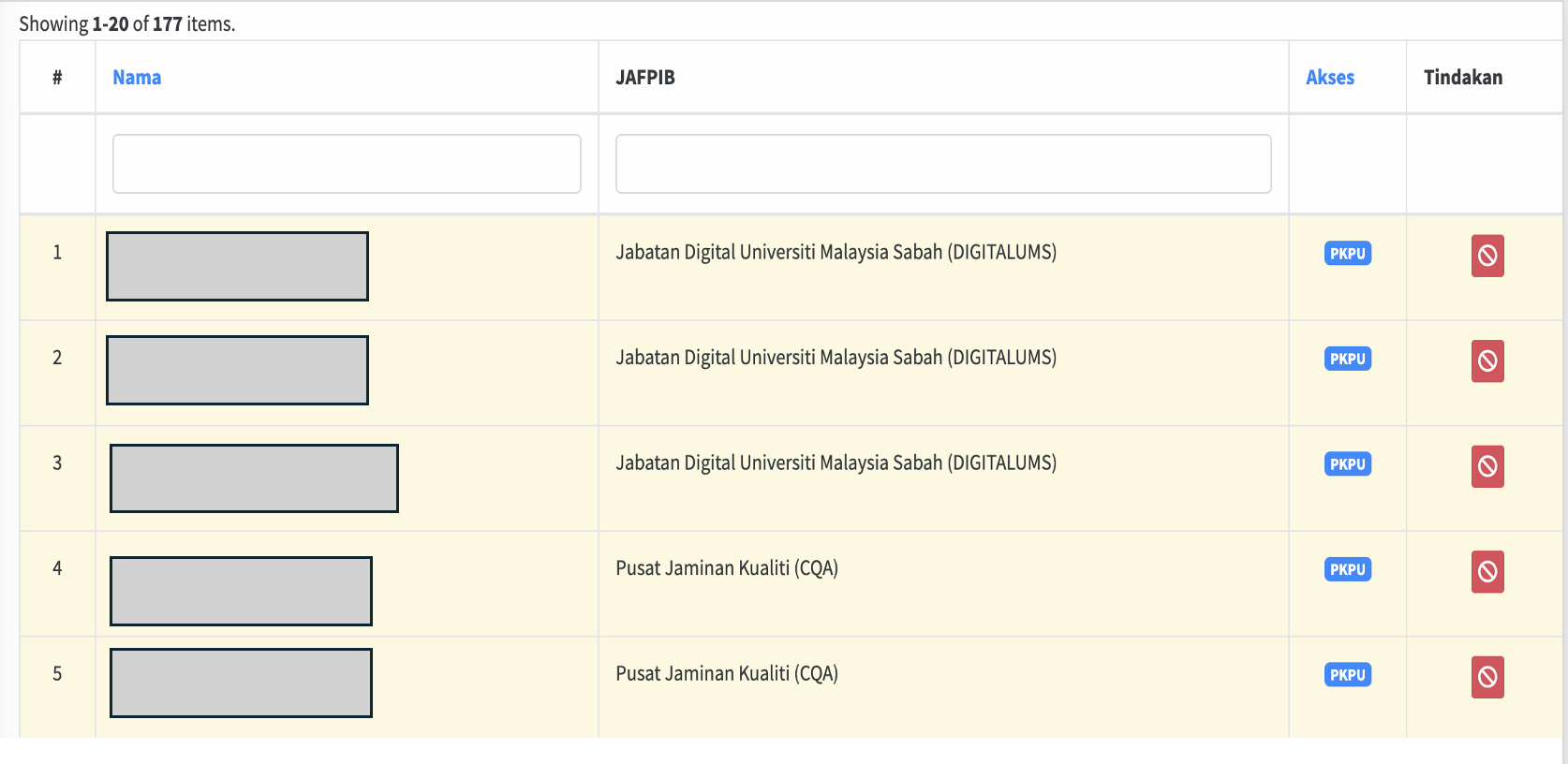Focus the JAFPIB filter text box
Viewport: 1568px width, 764px height.
coord(942,164)
